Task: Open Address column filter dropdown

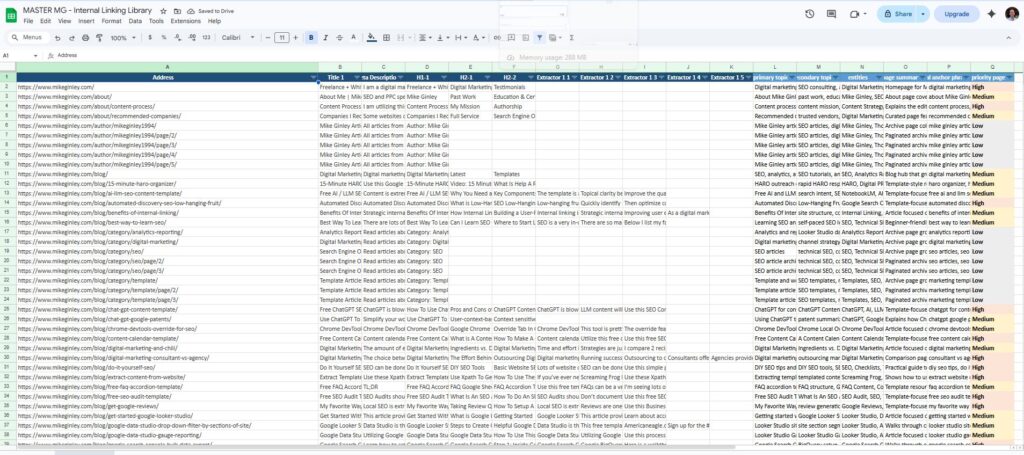Action: point(313,77)
